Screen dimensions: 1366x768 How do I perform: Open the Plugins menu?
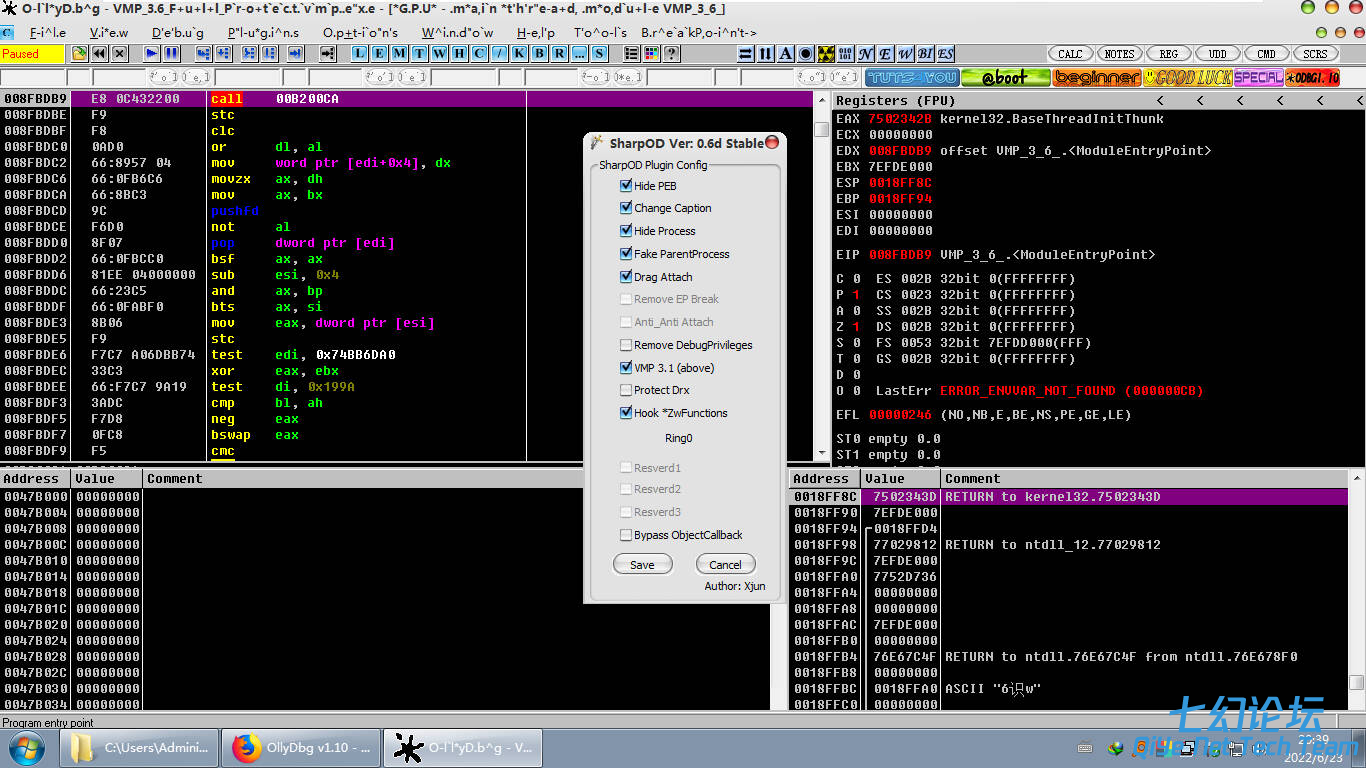[263, 32]
